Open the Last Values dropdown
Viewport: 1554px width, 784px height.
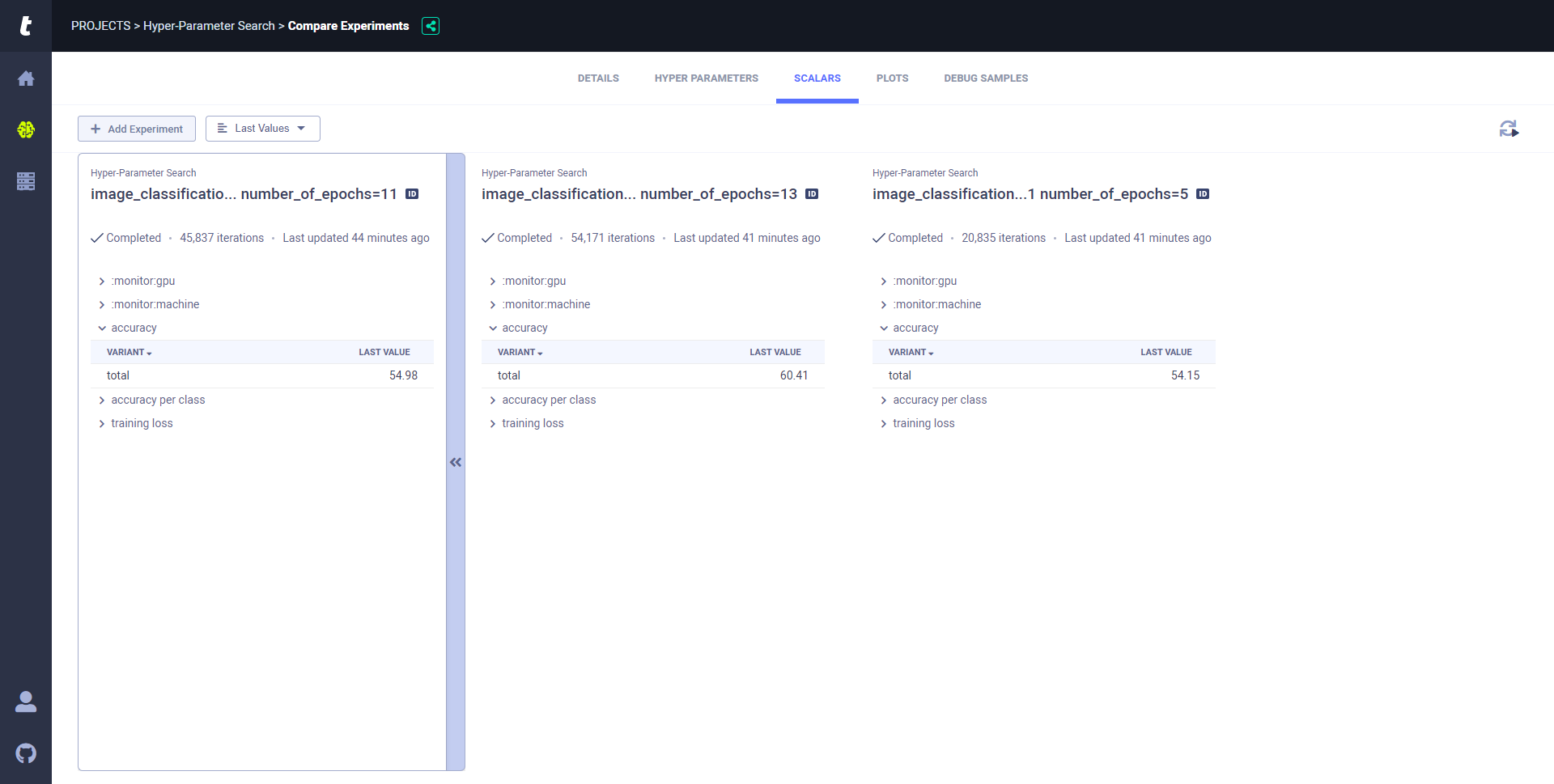(x=263, y=129)
